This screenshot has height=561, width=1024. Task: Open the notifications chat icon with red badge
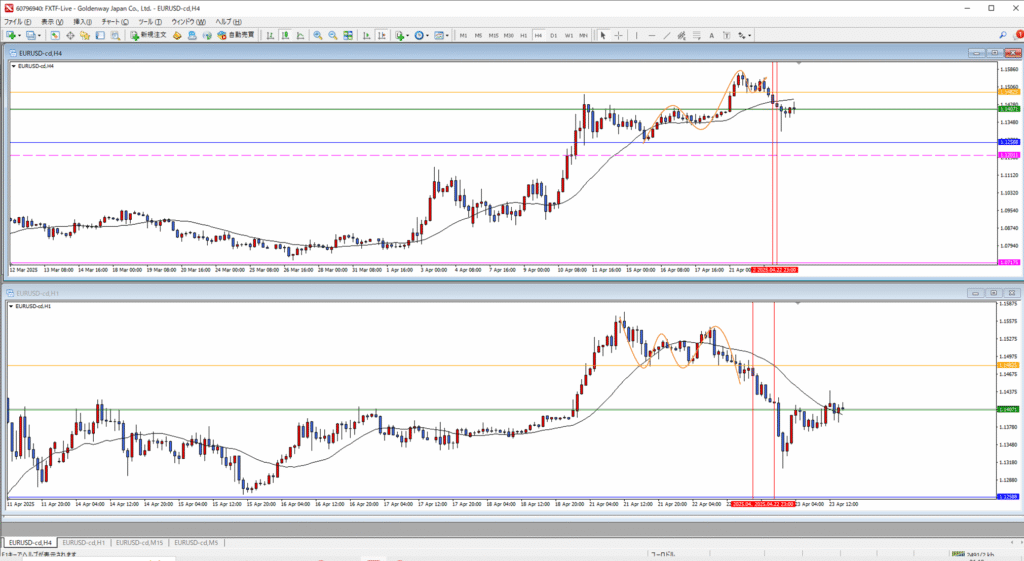pyautogui.click(x=1017, y=35)
